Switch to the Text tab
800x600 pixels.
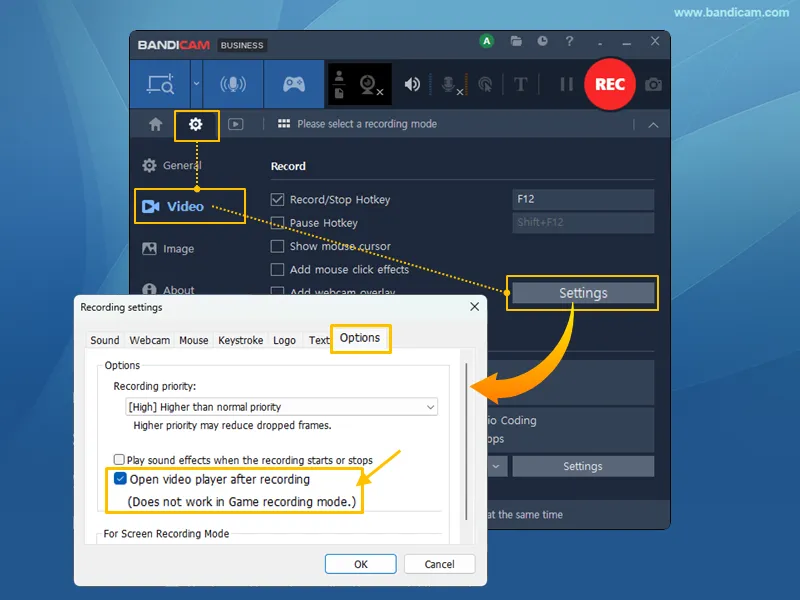pyautogui.click(x=319, y=340)
